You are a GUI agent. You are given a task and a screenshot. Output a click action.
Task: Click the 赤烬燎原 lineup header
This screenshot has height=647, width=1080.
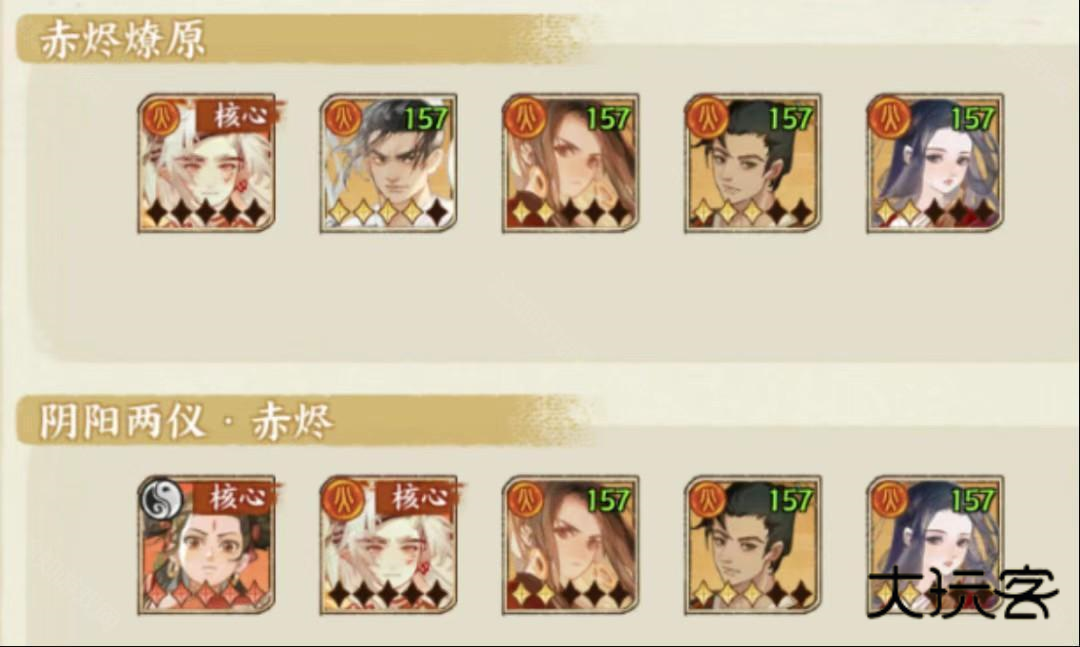(x=123, y=39)
